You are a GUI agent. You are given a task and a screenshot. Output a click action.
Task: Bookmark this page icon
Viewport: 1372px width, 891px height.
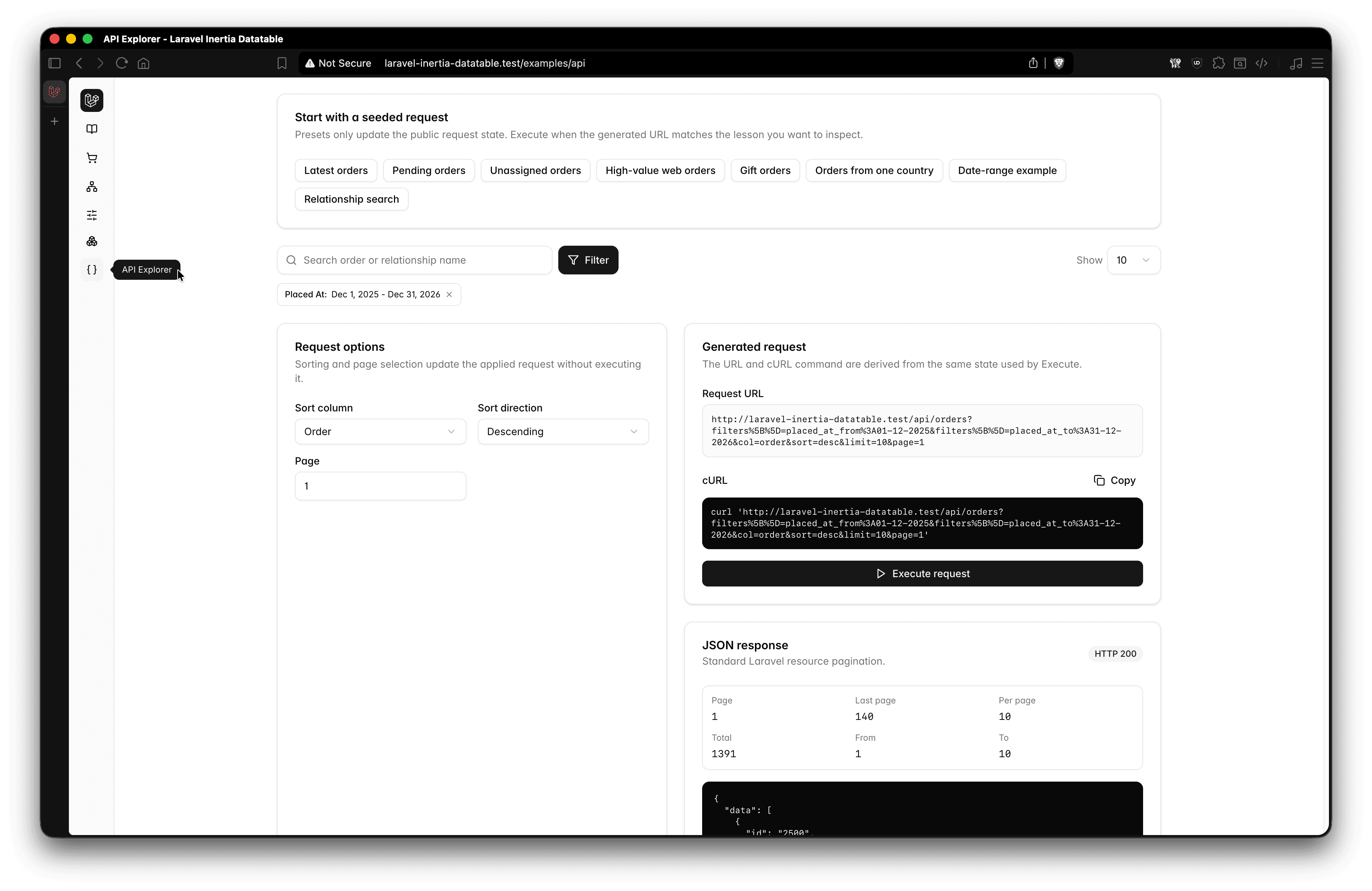282,63
